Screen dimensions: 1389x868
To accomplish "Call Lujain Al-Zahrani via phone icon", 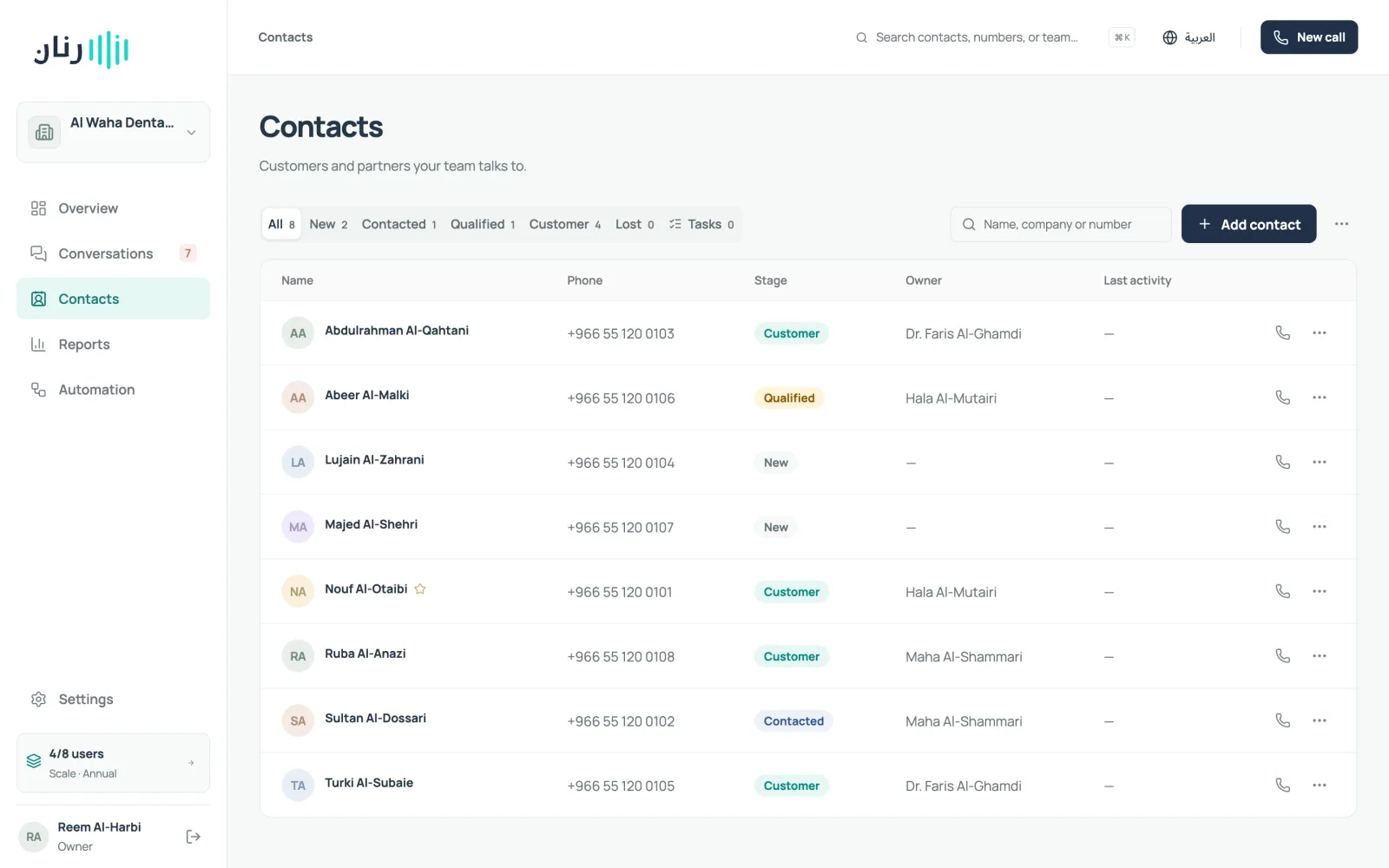I will click(x=1282, y=463).
